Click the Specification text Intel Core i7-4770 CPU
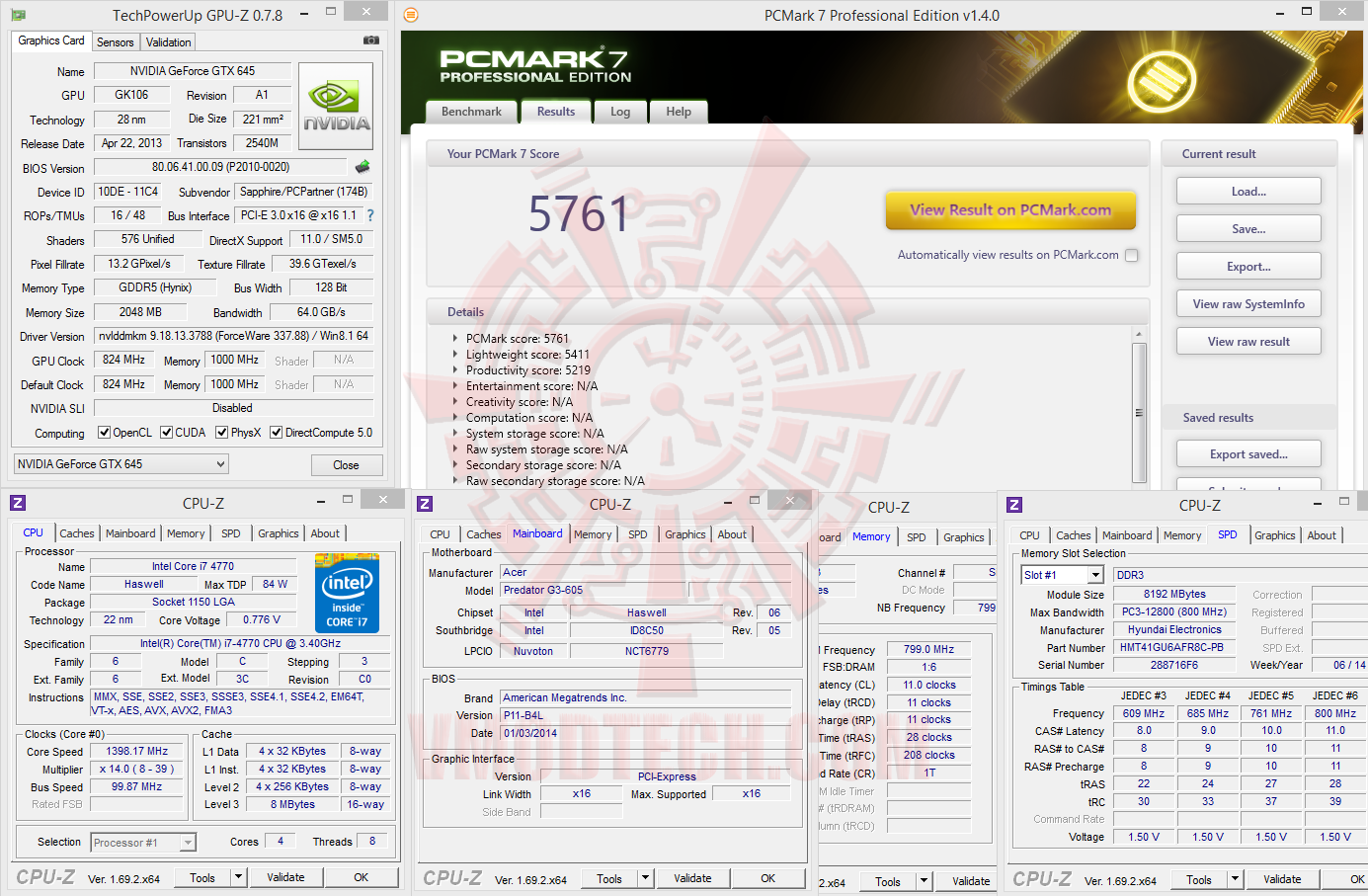Image resolution: width=1368 pixels, height=896 pixels. (x=240, y=644)
